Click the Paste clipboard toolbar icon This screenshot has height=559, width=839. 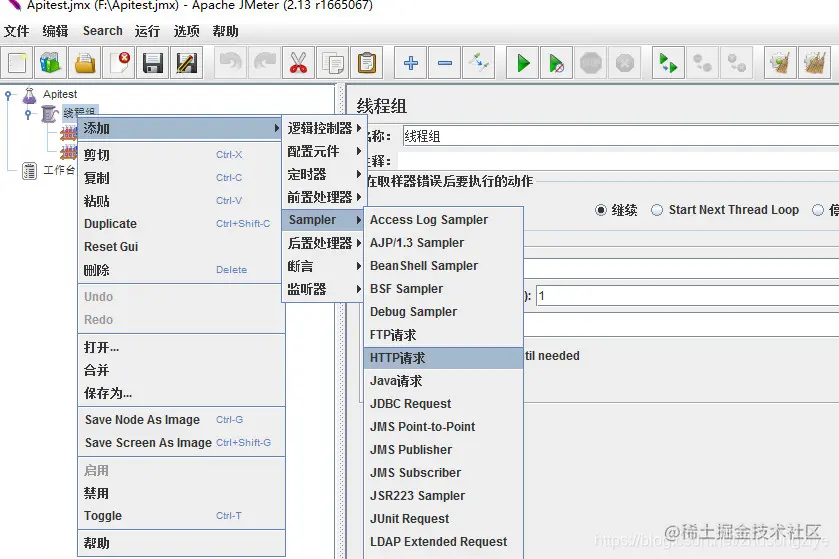367,63
